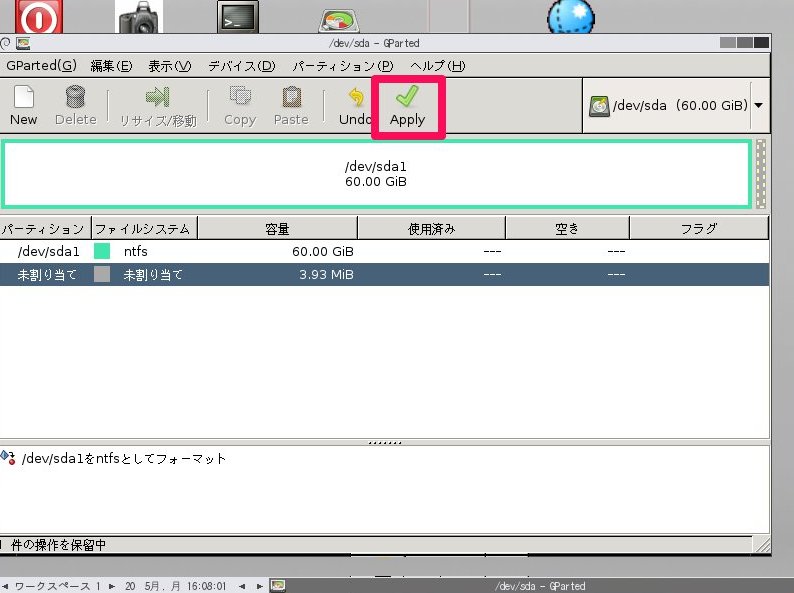The width and height of the screenshot is (794, 593).
Task: Select the /dev/sda1 partition row
Action: click(x=384, y=251)
